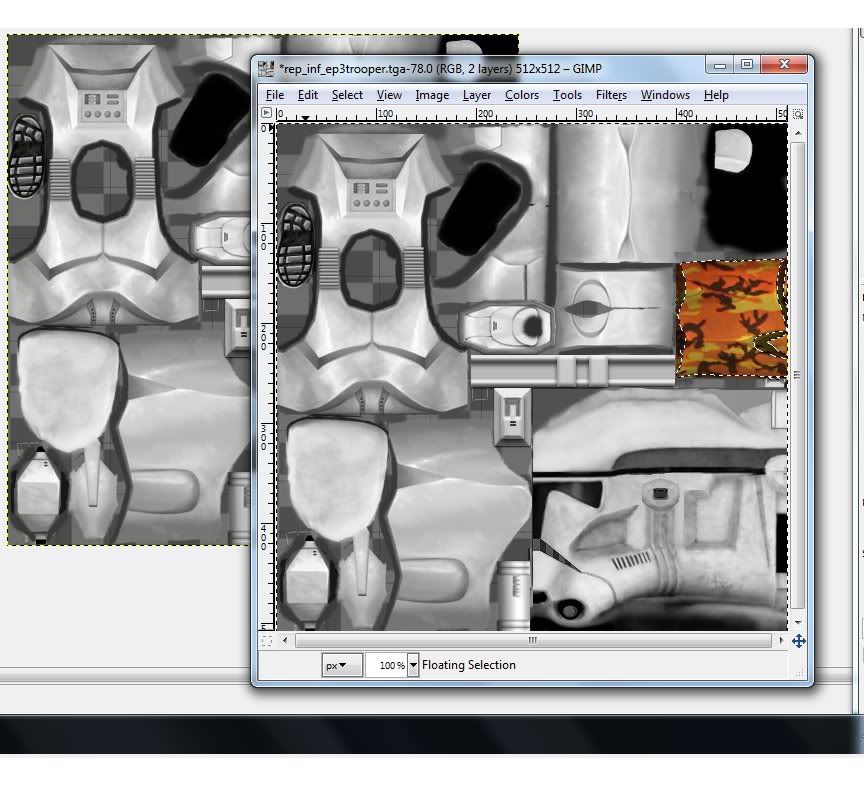This screenshot has width=864, height=800.
Task: Open the Help menu
Action: pyautogui.click(x=716, y=95)
